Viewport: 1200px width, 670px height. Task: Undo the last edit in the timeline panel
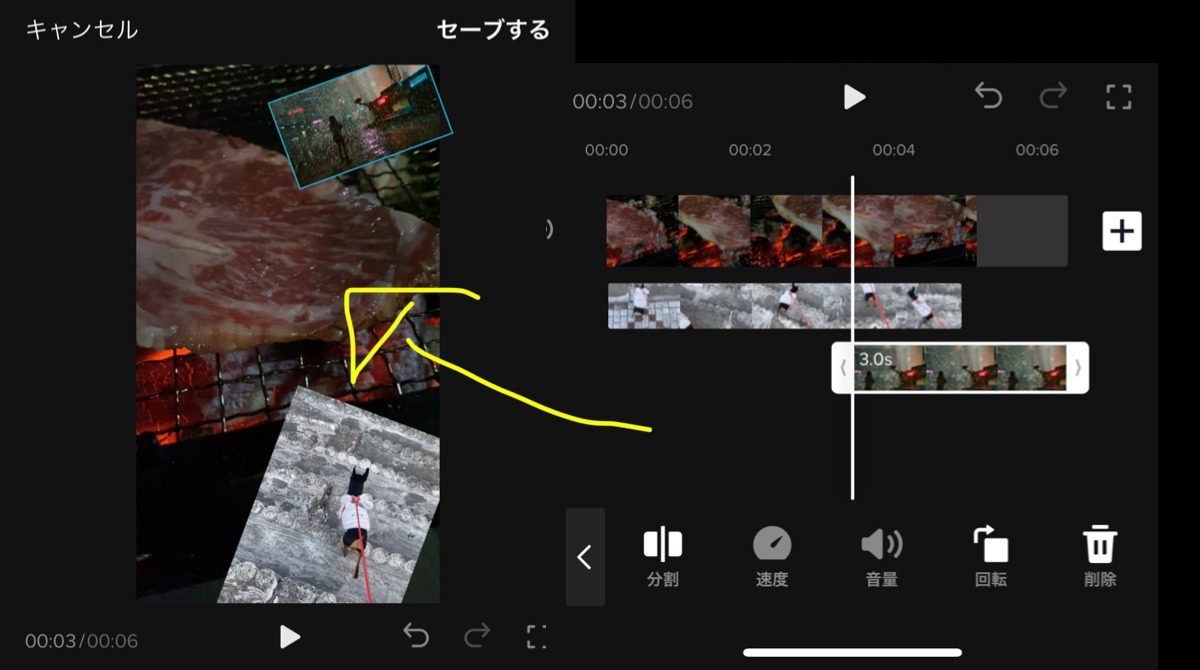coord(989,96)
